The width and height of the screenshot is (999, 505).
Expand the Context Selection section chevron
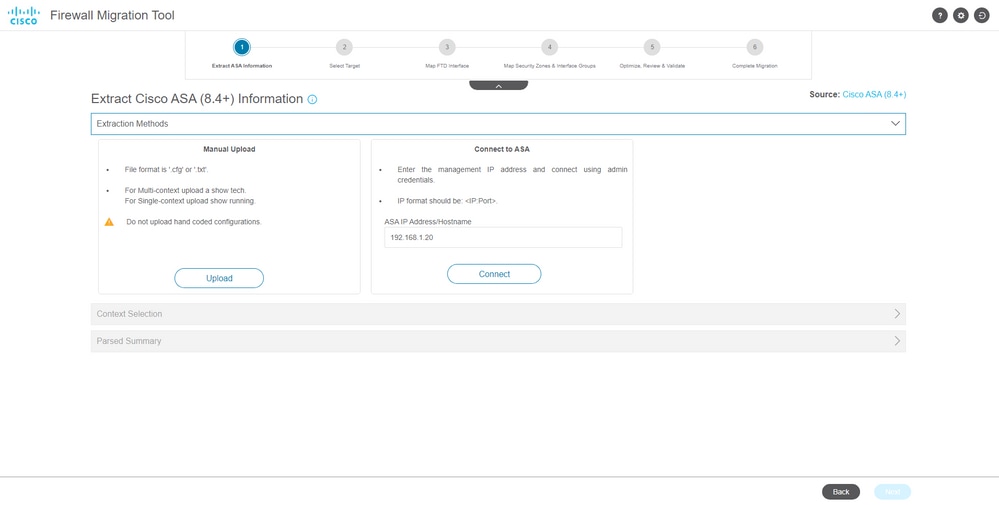point(897,314)
